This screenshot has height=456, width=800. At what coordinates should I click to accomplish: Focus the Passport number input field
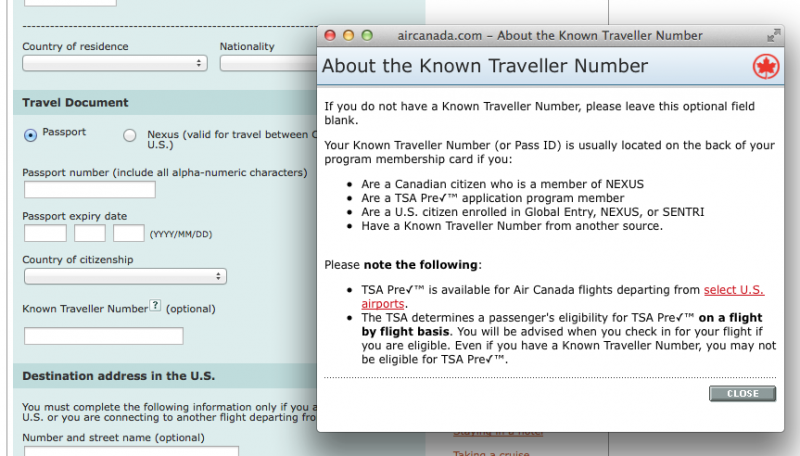click(x=90, y=190)
